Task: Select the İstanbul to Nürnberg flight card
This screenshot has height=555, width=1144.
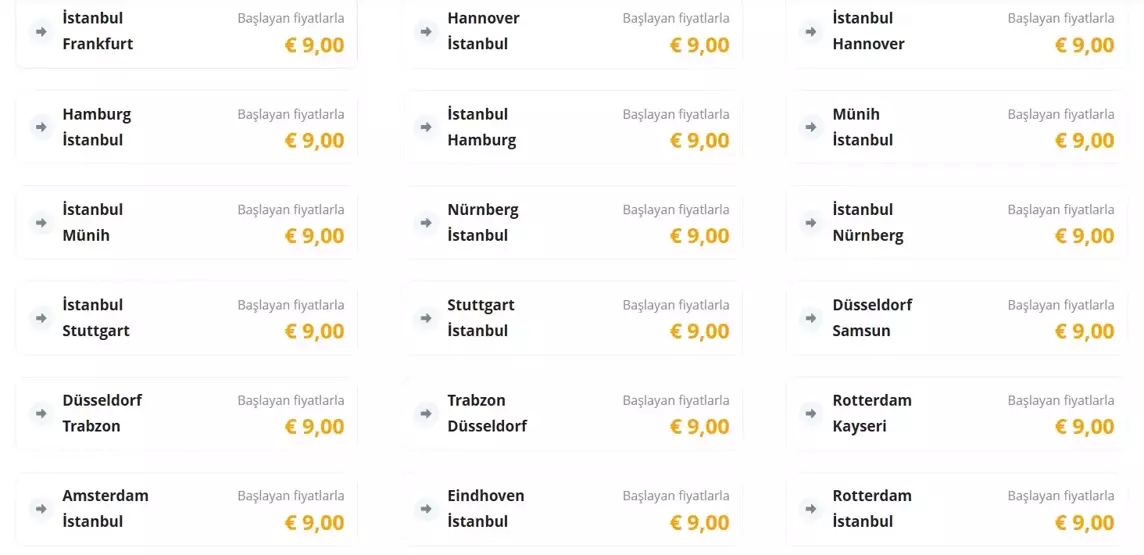Action: (956, 222)
